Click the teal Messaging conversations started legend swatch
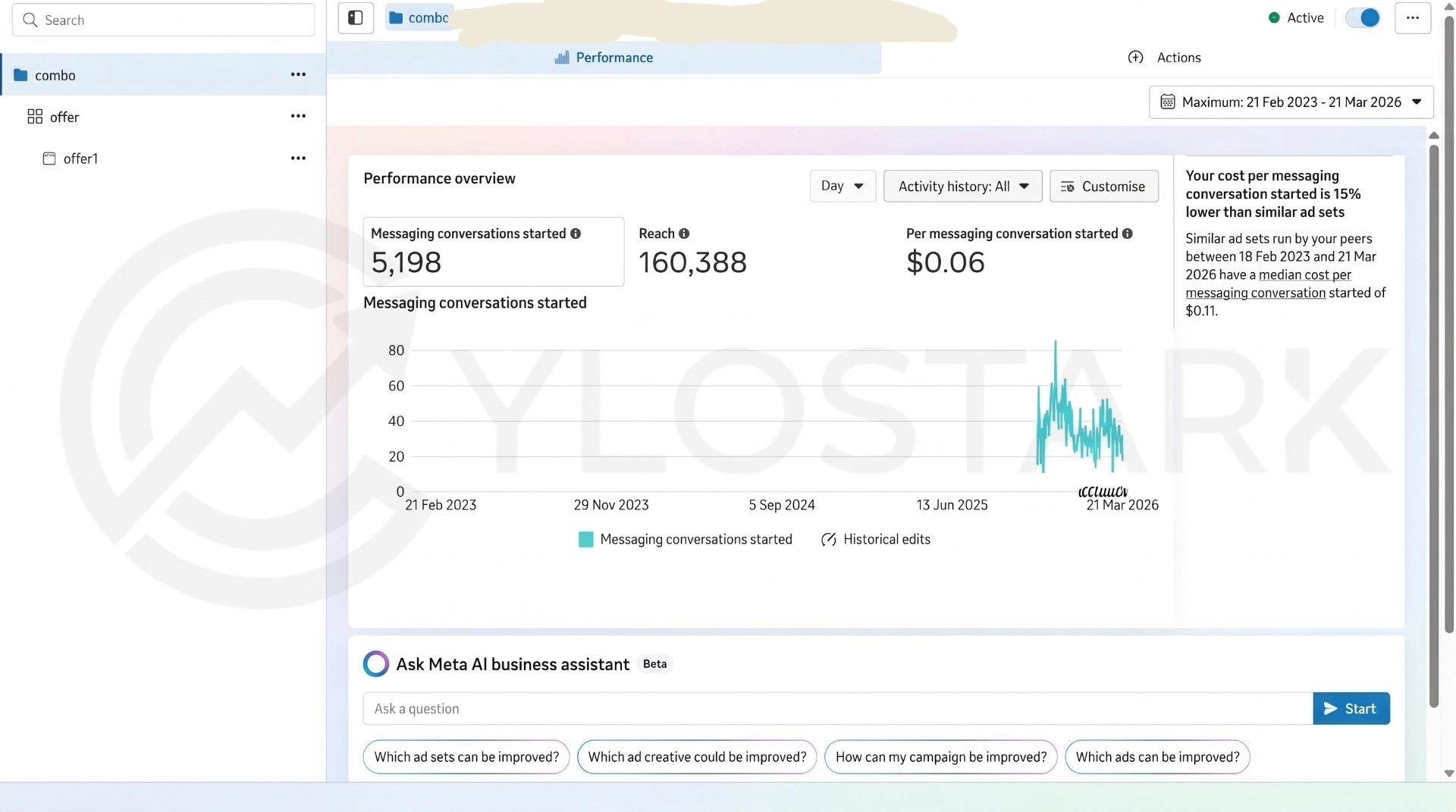Viewport: 1456px width, 812px height. click(x=585, y=539)
